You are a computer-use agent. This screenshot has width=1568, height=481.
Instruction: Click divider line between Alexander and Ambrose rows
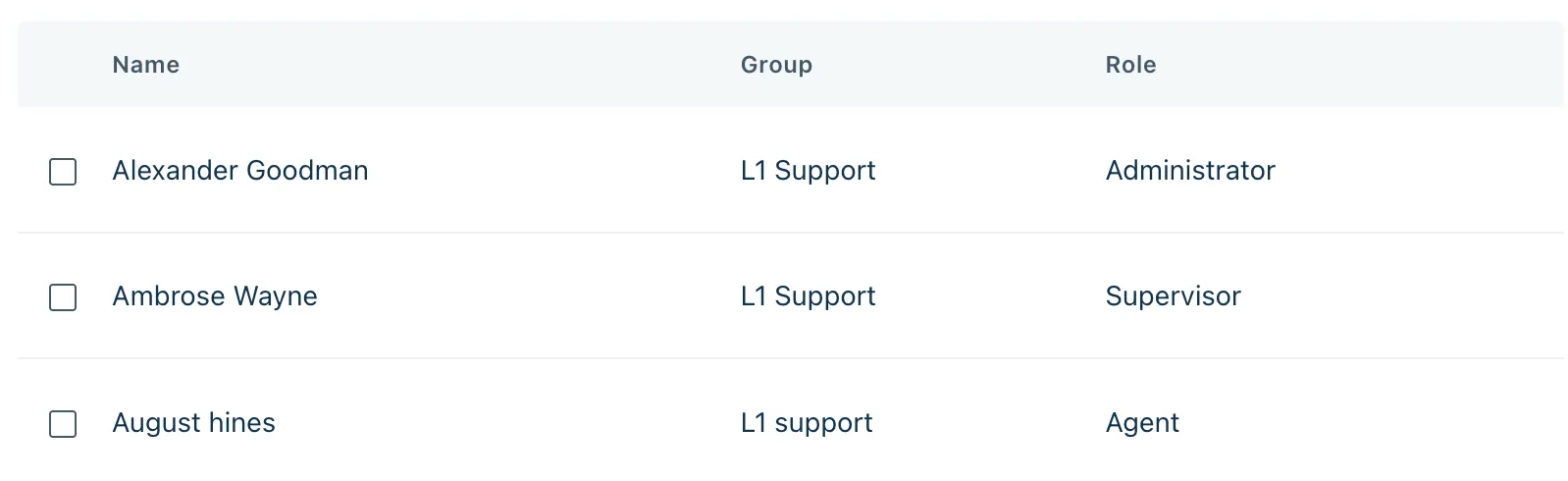coord(785,233)
